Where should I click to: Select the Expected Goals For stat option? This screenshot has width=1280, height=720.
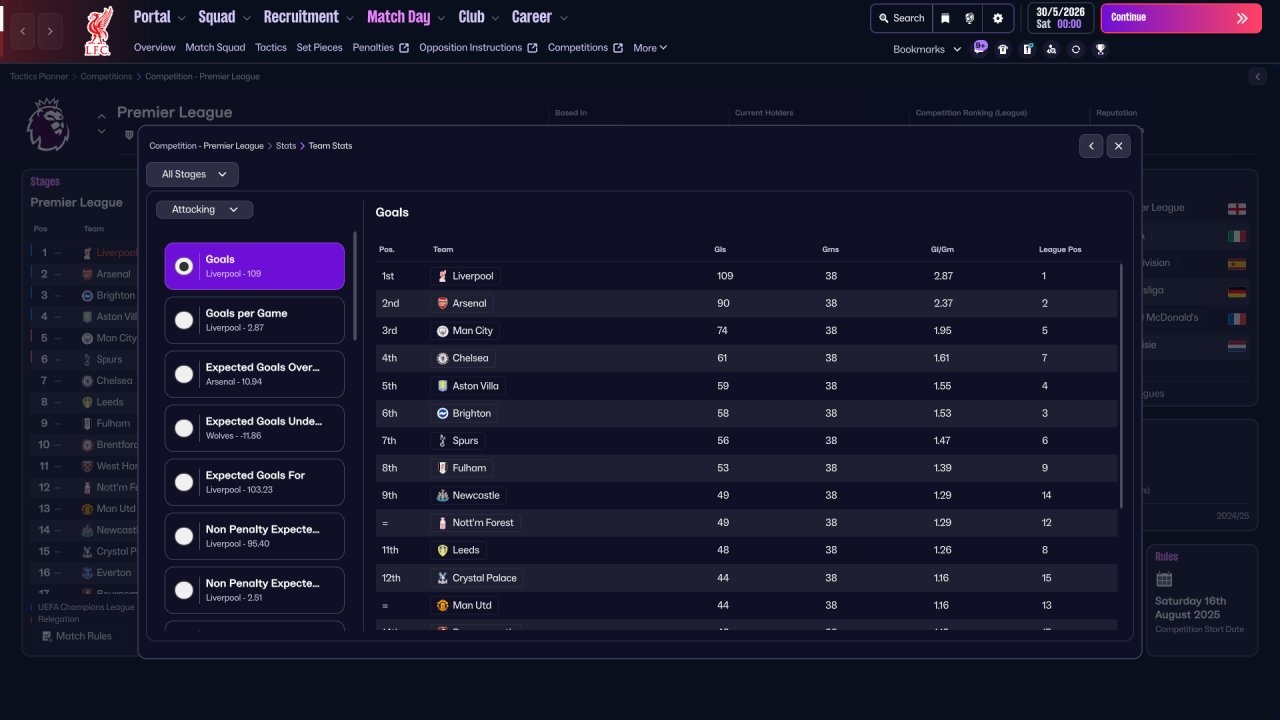[255, 482]
